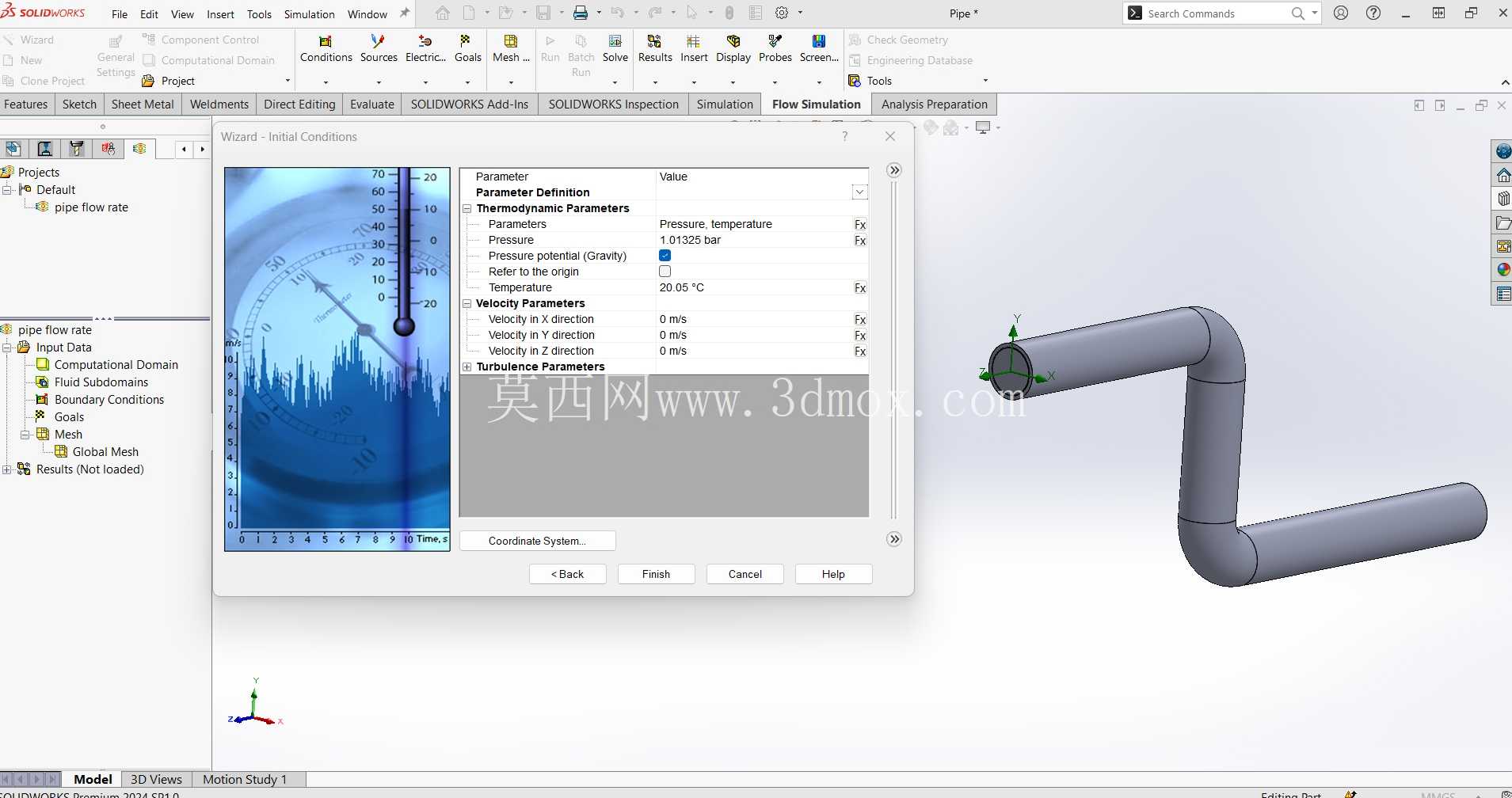Open Appearances icon in right task pane
The height and width of the screenshot is (798, 1512).
(1503, 270)
